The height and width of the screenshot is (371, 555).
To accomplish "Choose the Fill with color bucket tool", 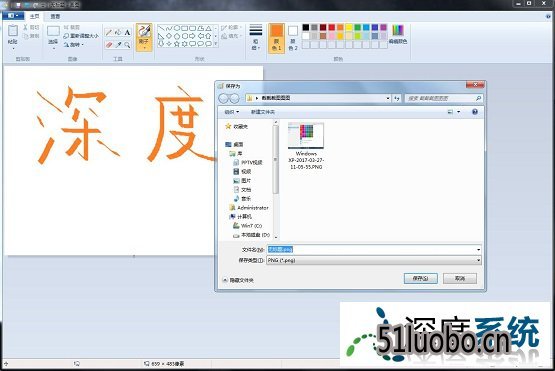I will 118,32.
